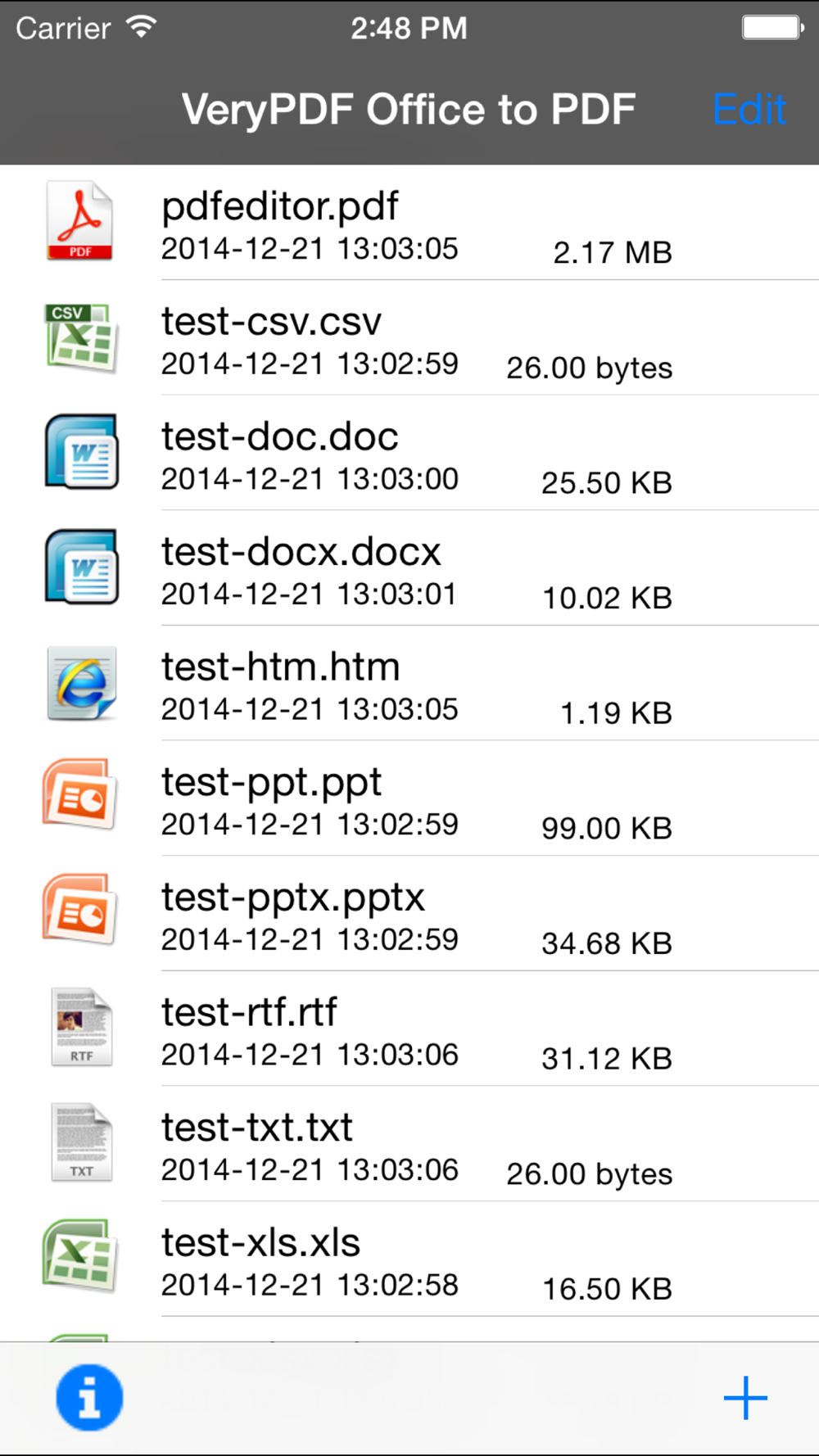This screenshot has width=819, height=1456.
Task: Click the PDF icon for pdfeditor.pdf
Action: tap(79, 221)
